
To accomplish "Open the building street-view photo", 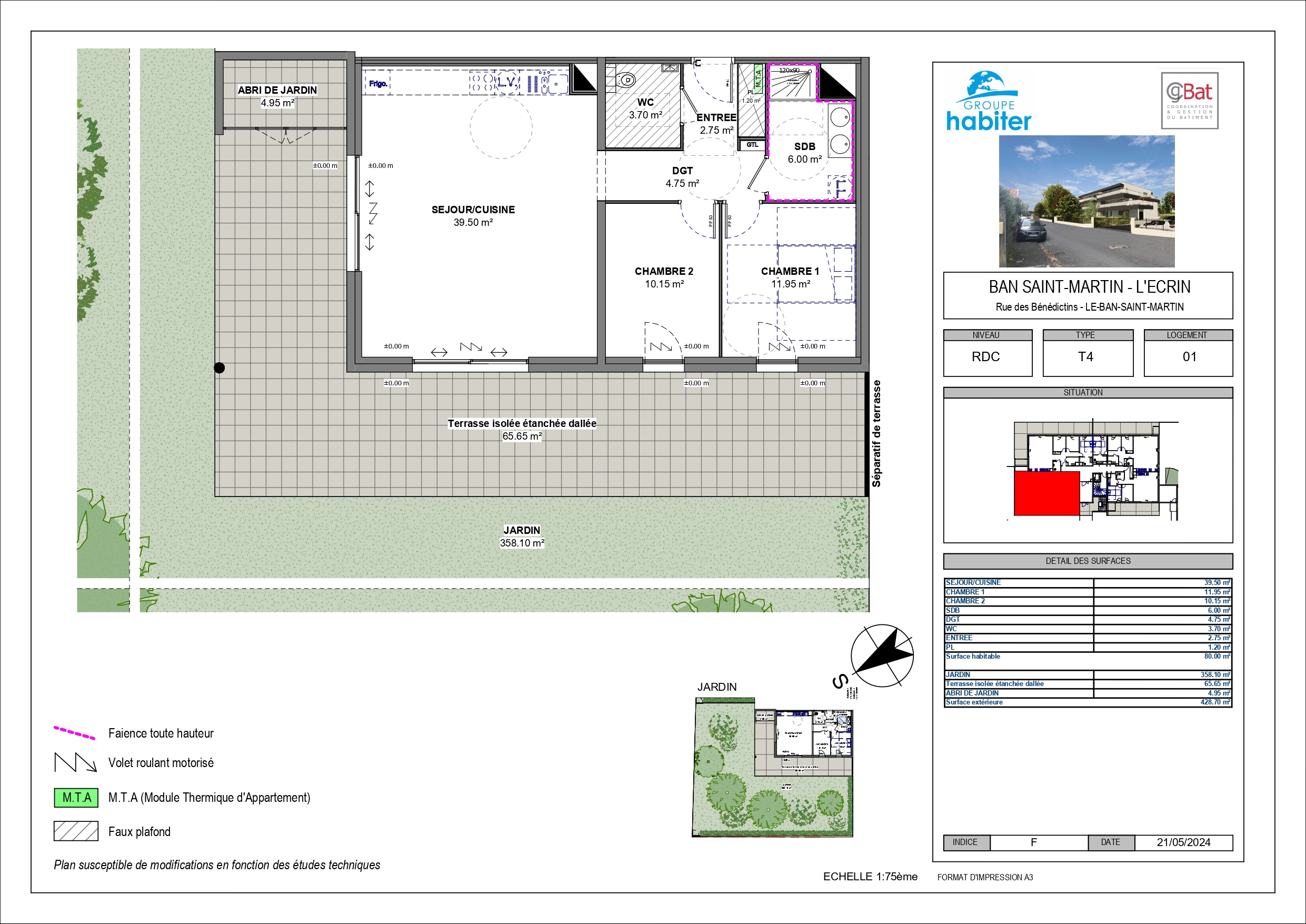I will (x=1087, y=202).
